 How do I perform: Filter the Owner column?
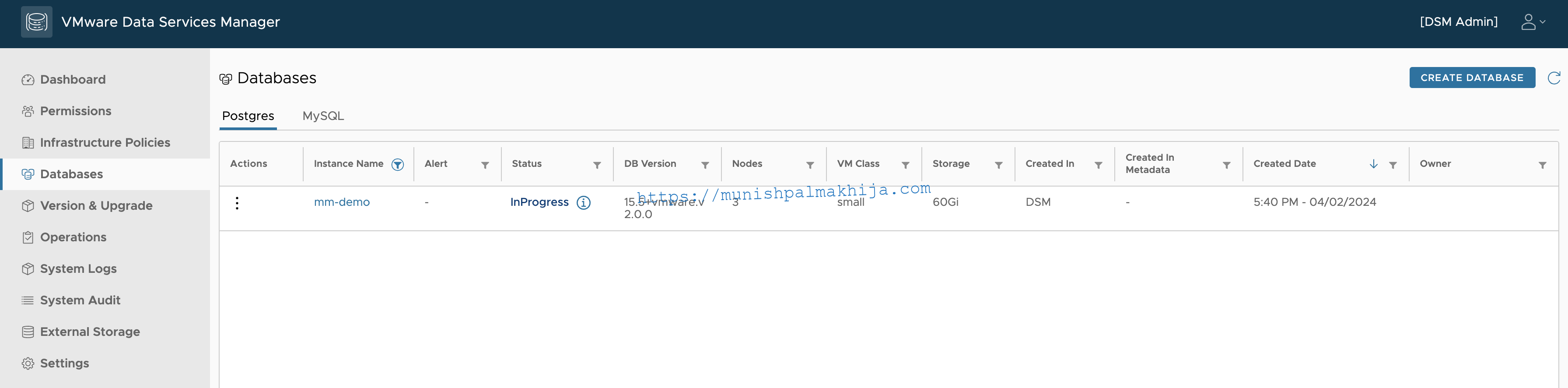coord(1543,165)
